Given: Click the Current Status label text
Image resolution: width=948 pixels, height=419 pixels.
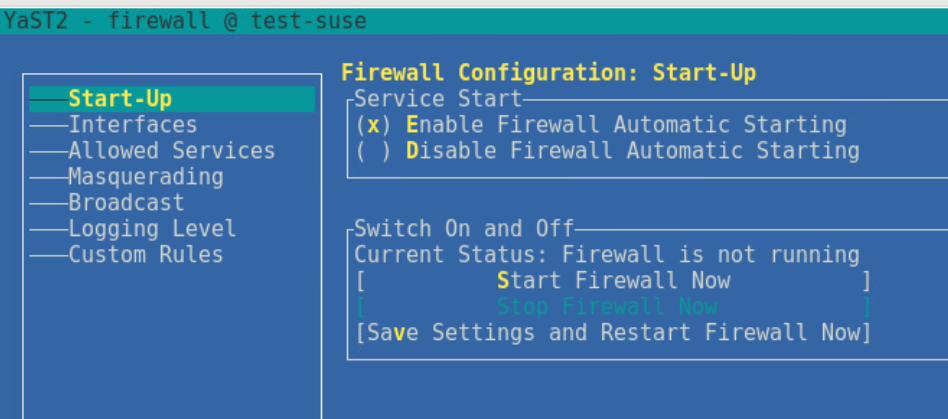Looking at the screenshot, I should click(451, 255).
